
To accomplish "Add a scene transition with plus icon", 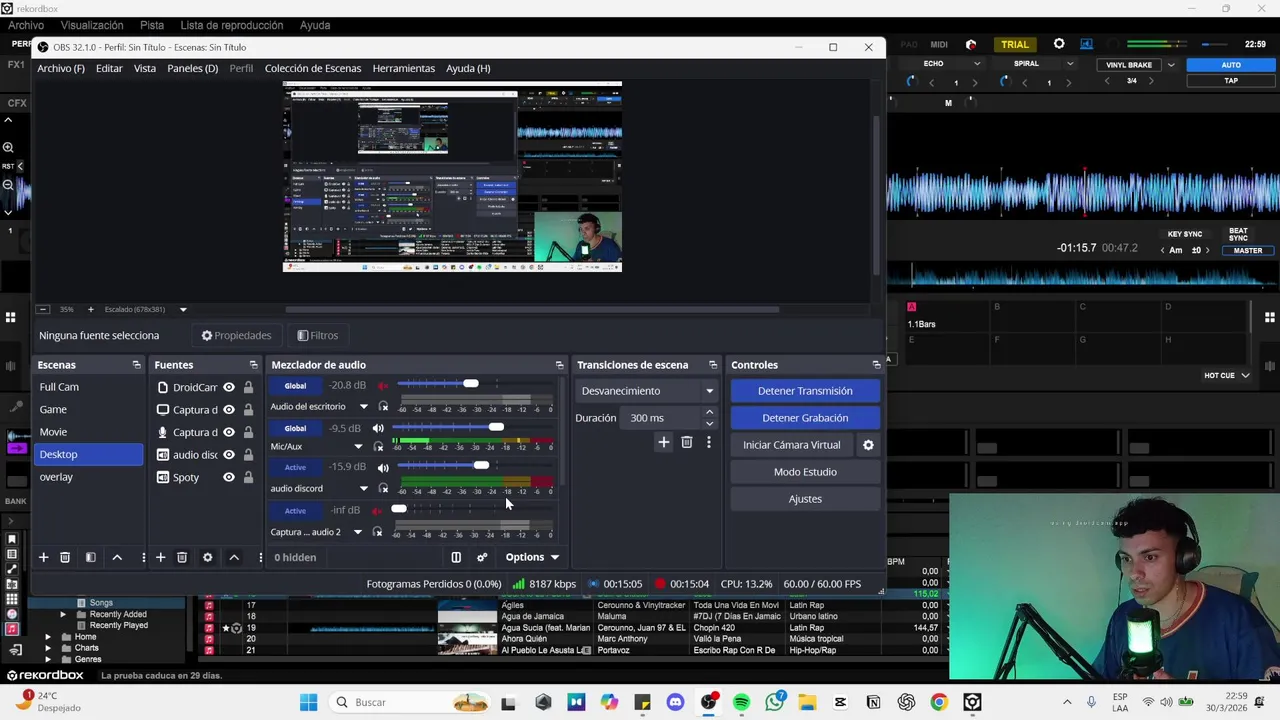I will point(663,442).
